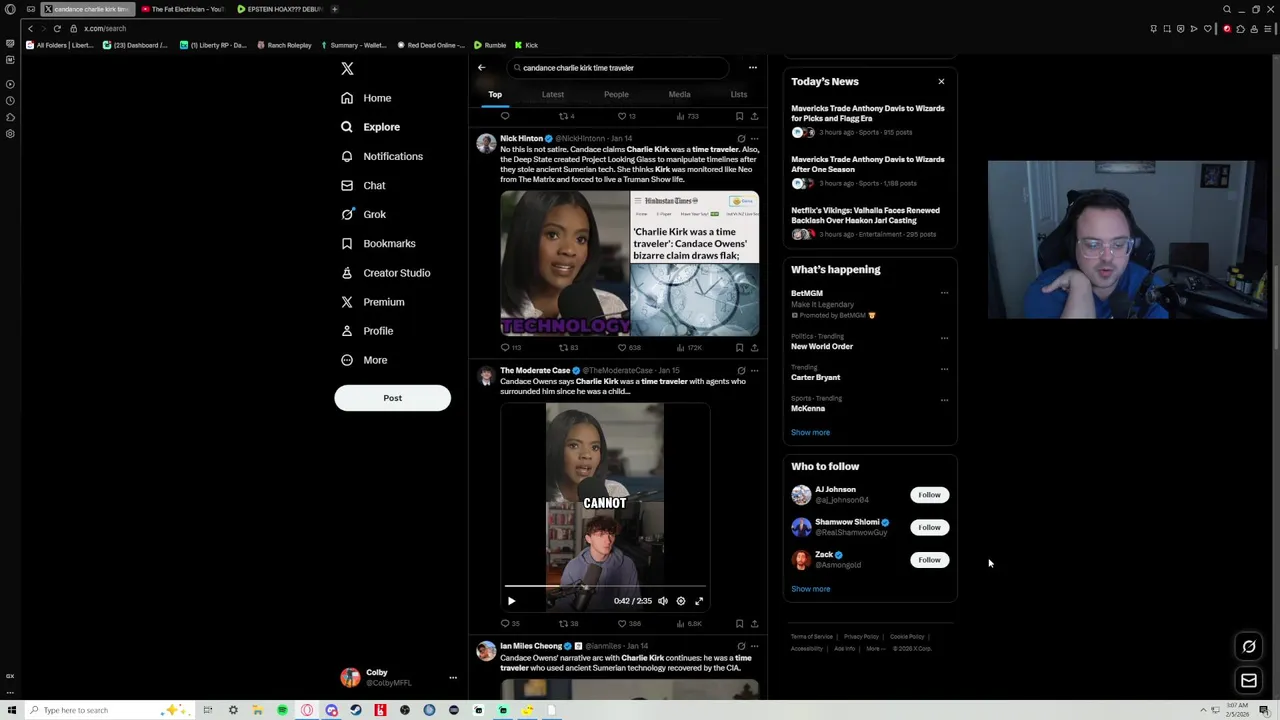Screen dimensions: 1280x720
Task: Open floating Grok button at bottom right
Action: tap(1249, 647)
